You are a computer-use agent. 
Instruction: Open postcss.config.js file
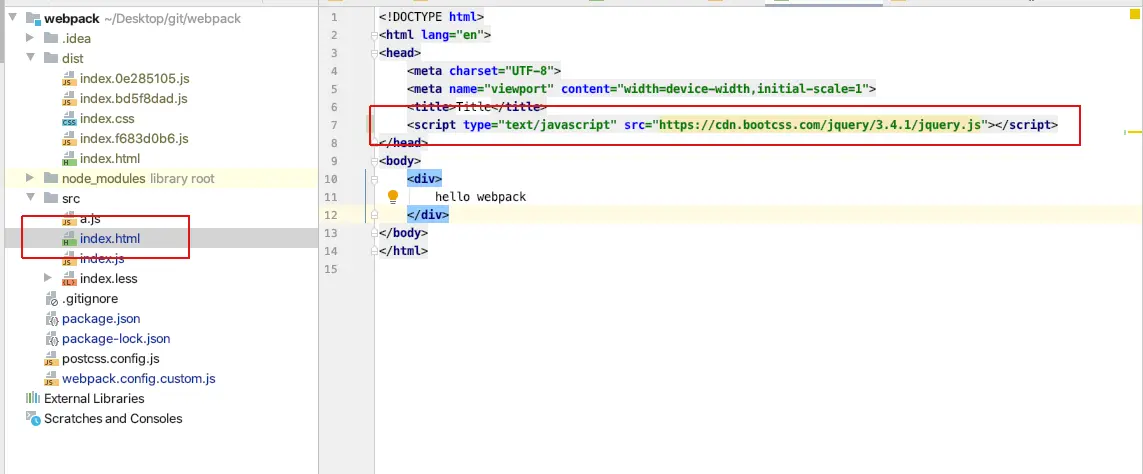click(x=111, y=359)
